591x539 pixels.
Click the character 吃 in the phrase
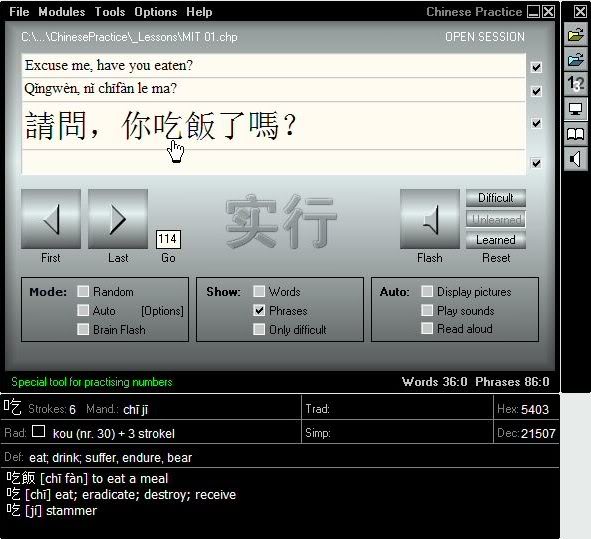168,126
